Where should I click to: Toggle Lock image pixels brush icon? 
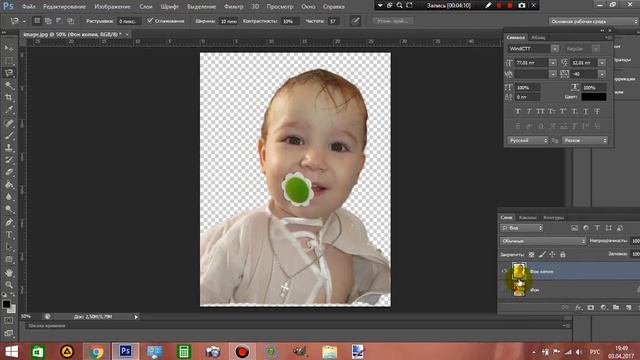(542, 254)
